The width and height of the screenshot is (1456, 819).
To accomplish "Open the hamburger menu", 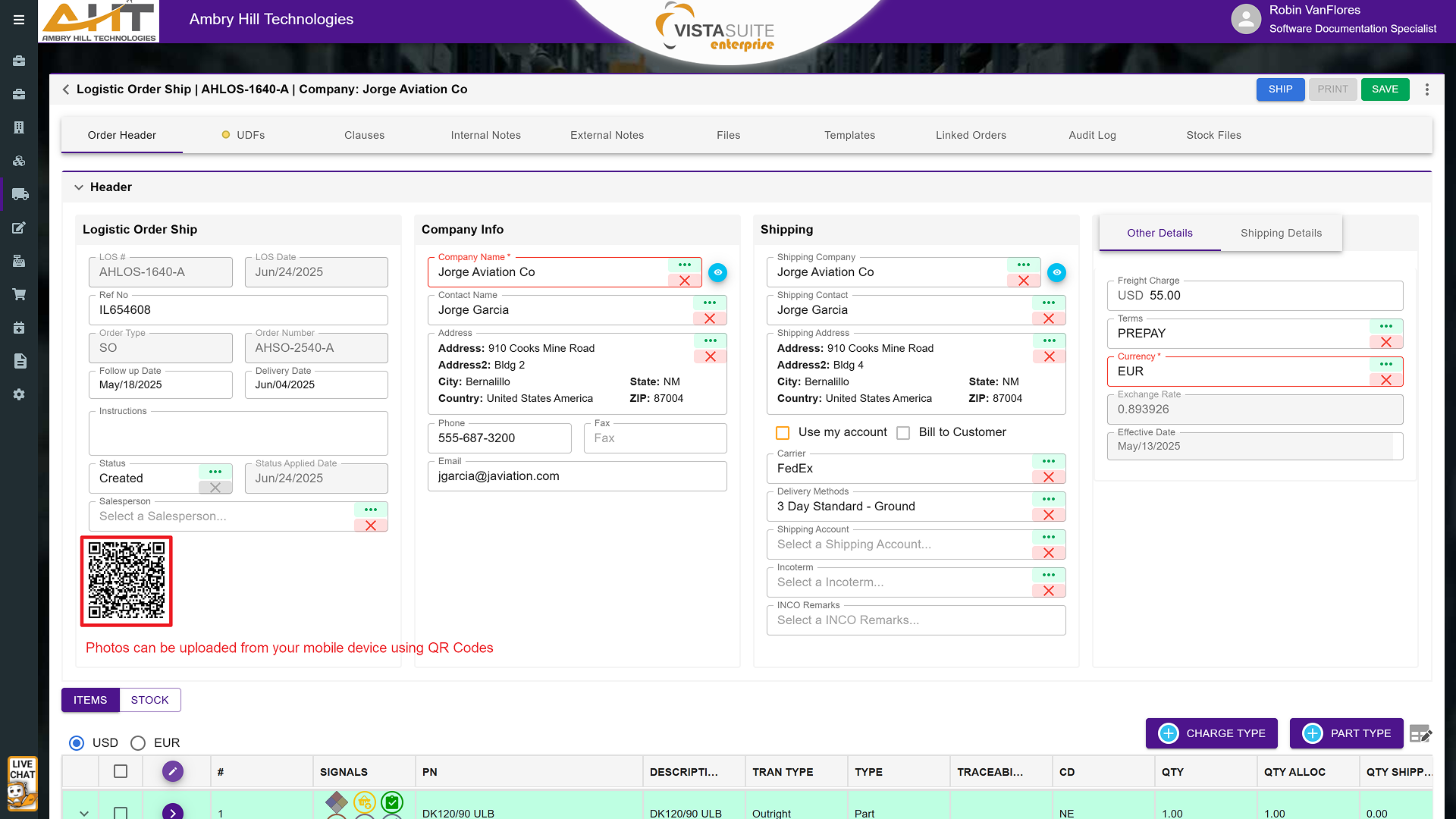I will (19, 20).
